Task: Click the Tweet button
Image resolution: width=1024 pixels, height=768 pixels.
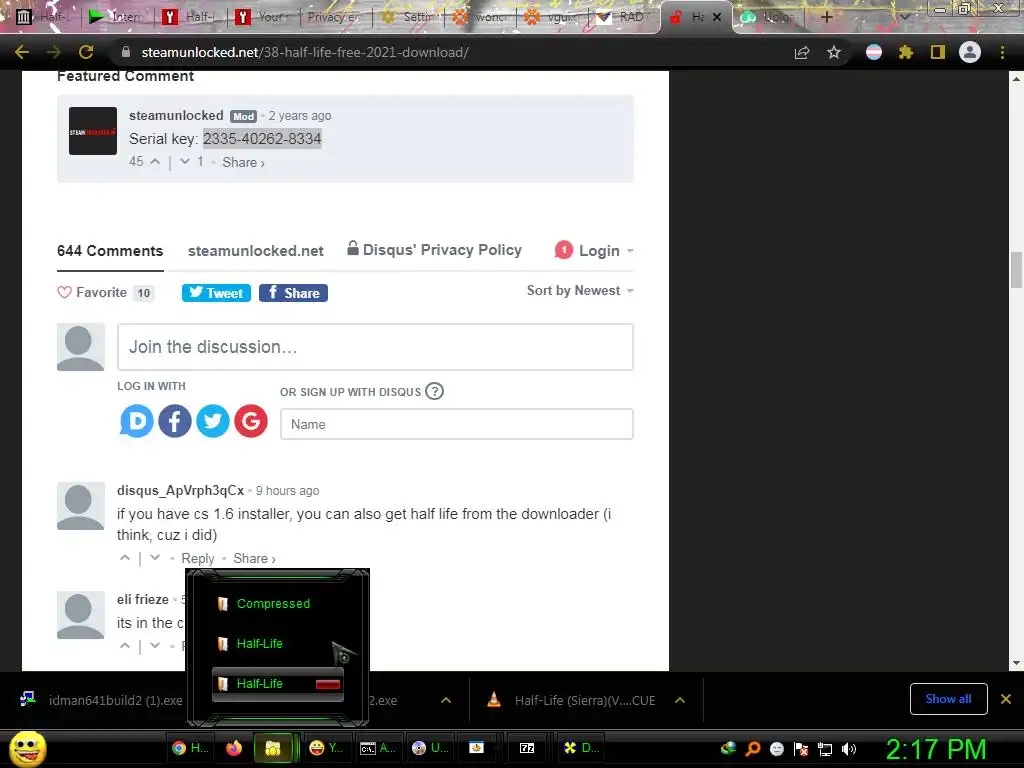Action: [x=216, y=293]
